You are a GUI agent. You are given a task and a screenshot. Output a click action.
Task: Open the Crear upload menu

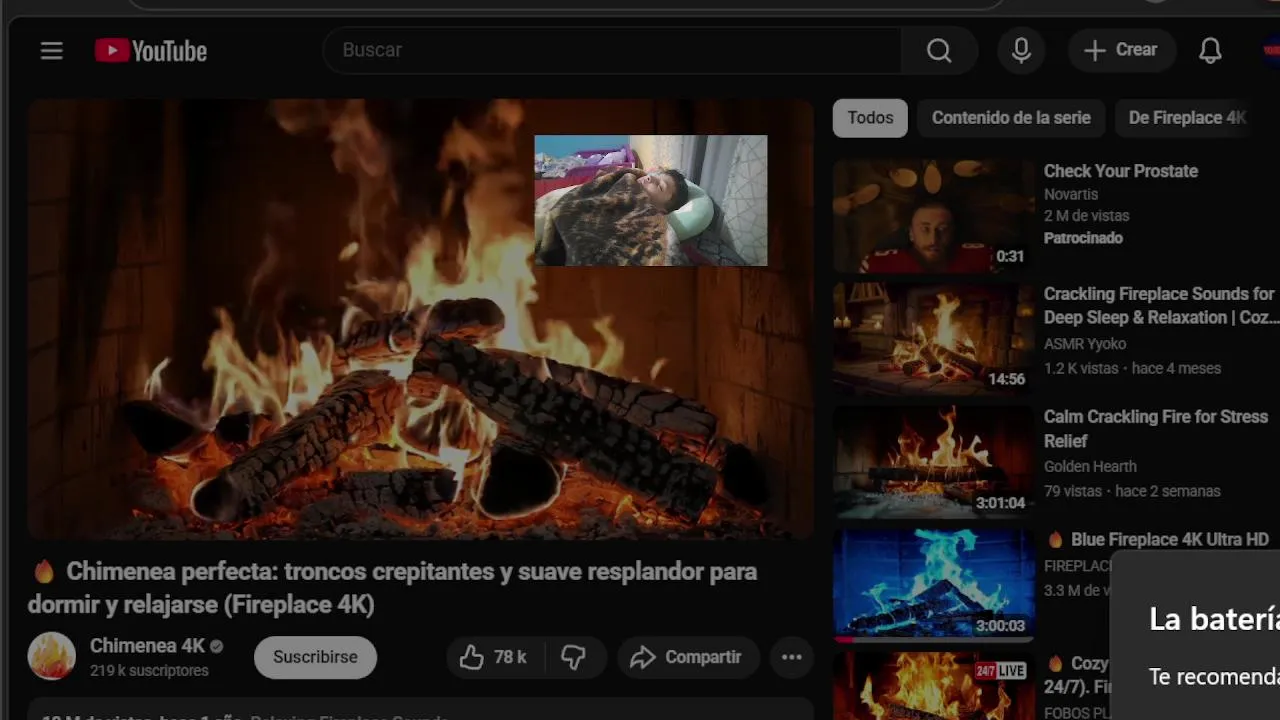1121,50
